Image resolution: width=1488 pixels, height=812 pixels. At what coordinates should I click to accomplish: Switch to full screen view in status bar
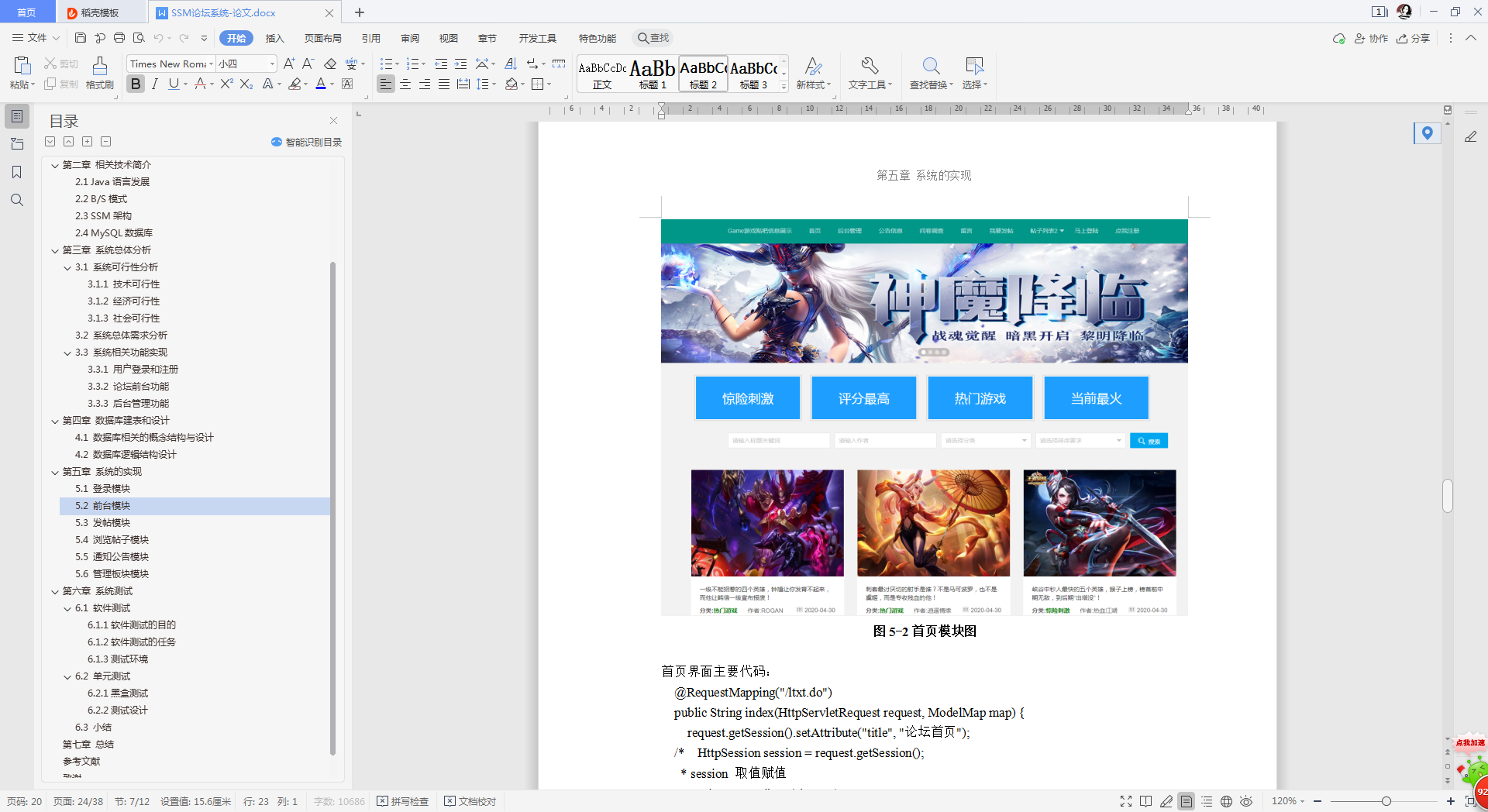pyautogui.click(x=1126, y=801)
